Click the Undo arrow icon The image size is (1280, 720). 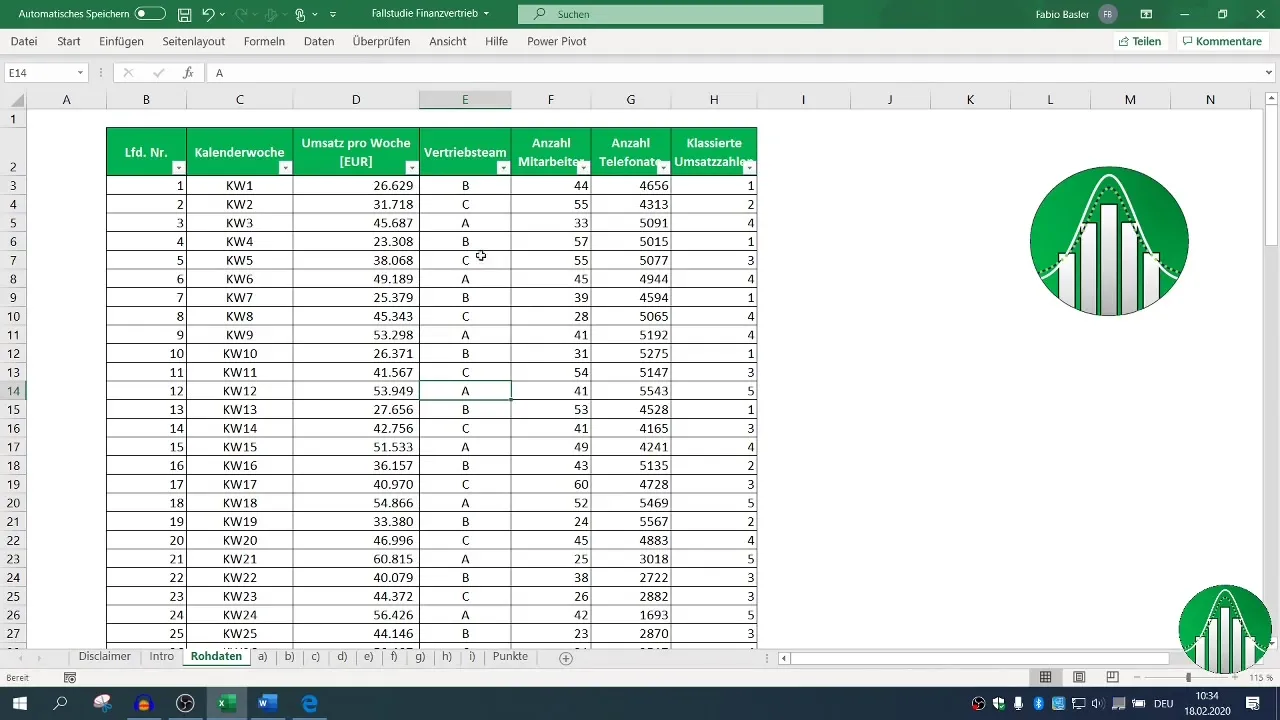[208, 14]
